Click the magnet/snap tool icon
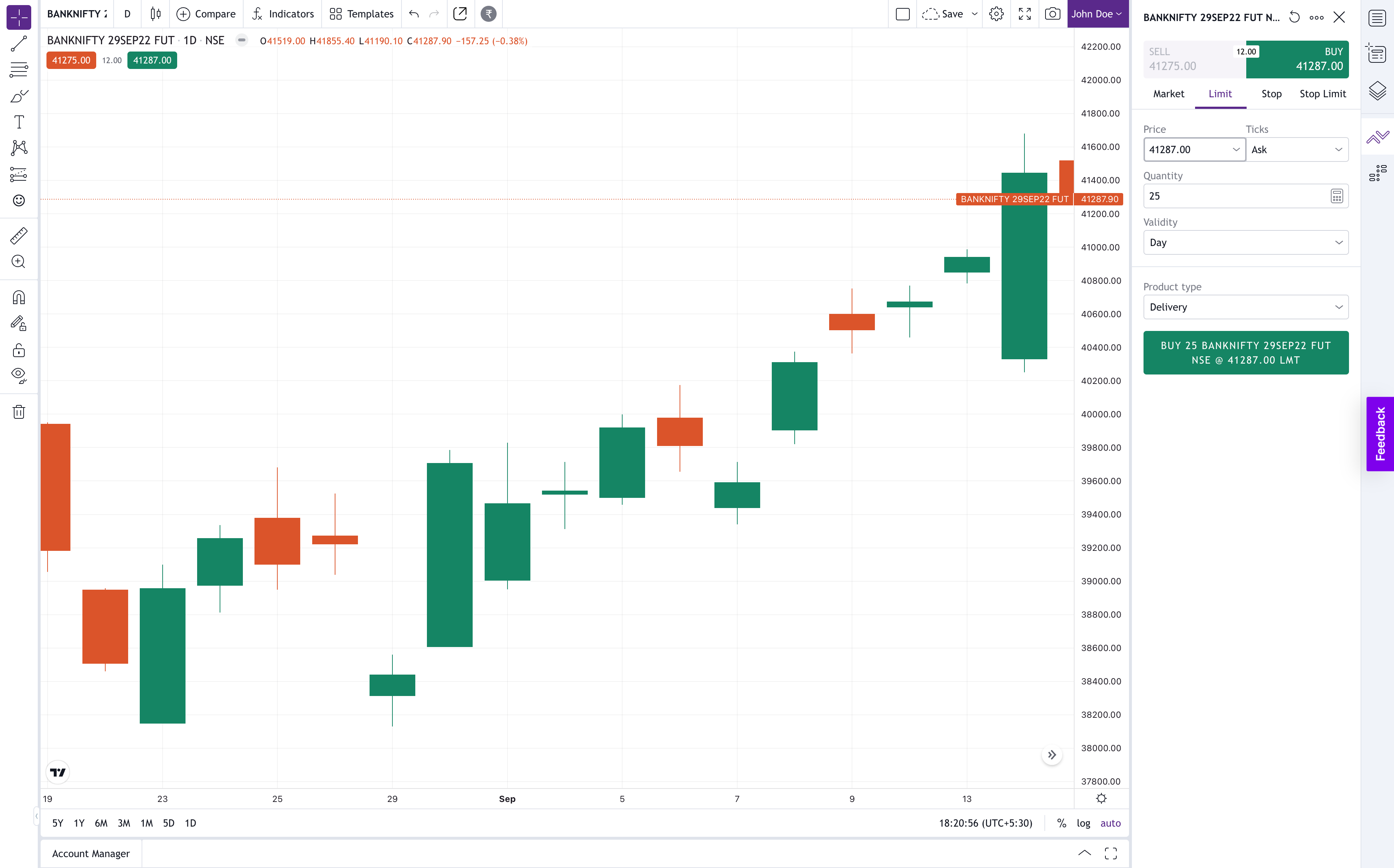1394x868 pixels. [x=19, y=297]
